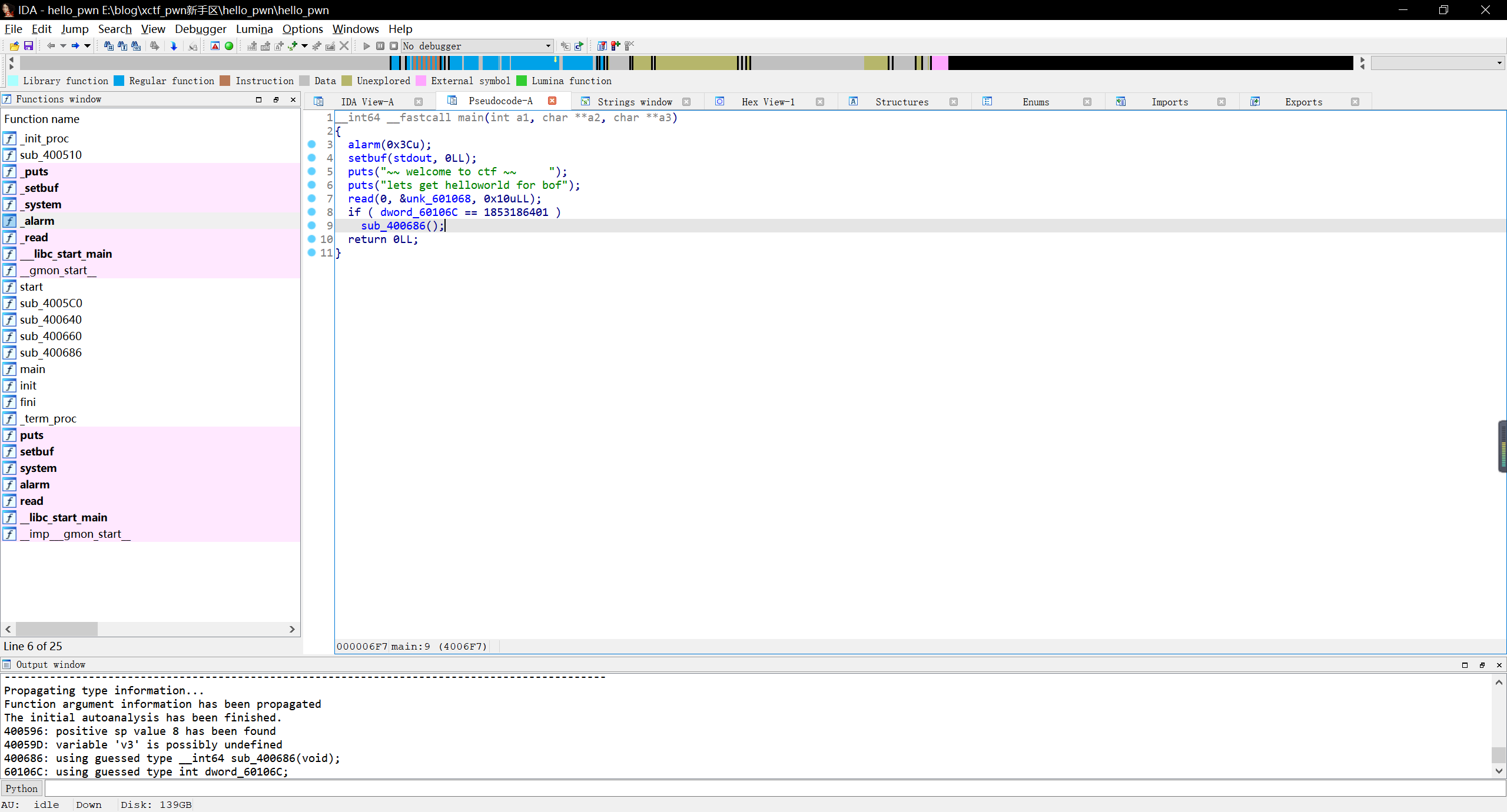Click the Python console language button

(22, 788)
